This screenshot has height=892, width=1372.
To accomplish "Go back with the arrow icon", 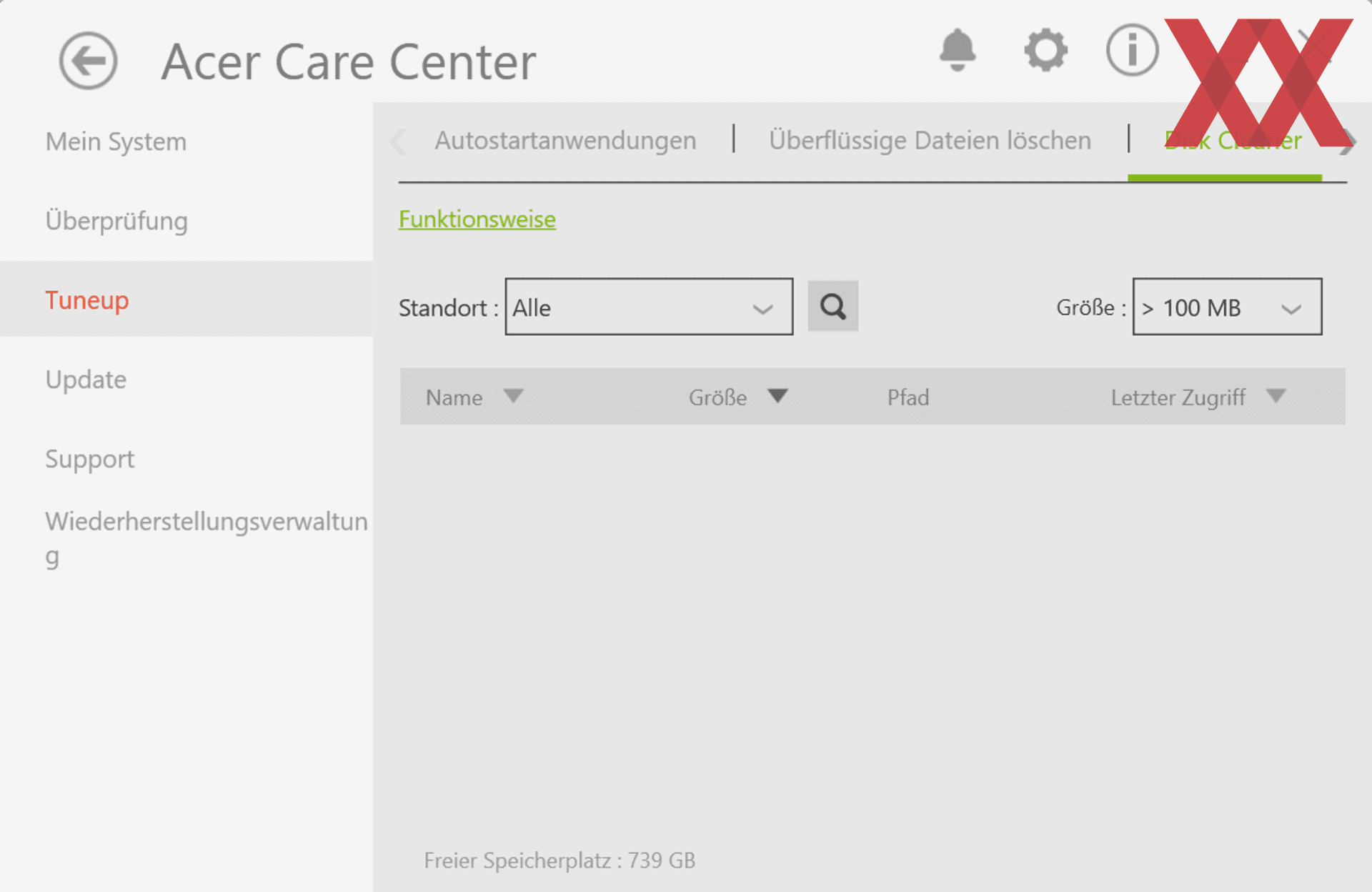I will tap(88, 61).
